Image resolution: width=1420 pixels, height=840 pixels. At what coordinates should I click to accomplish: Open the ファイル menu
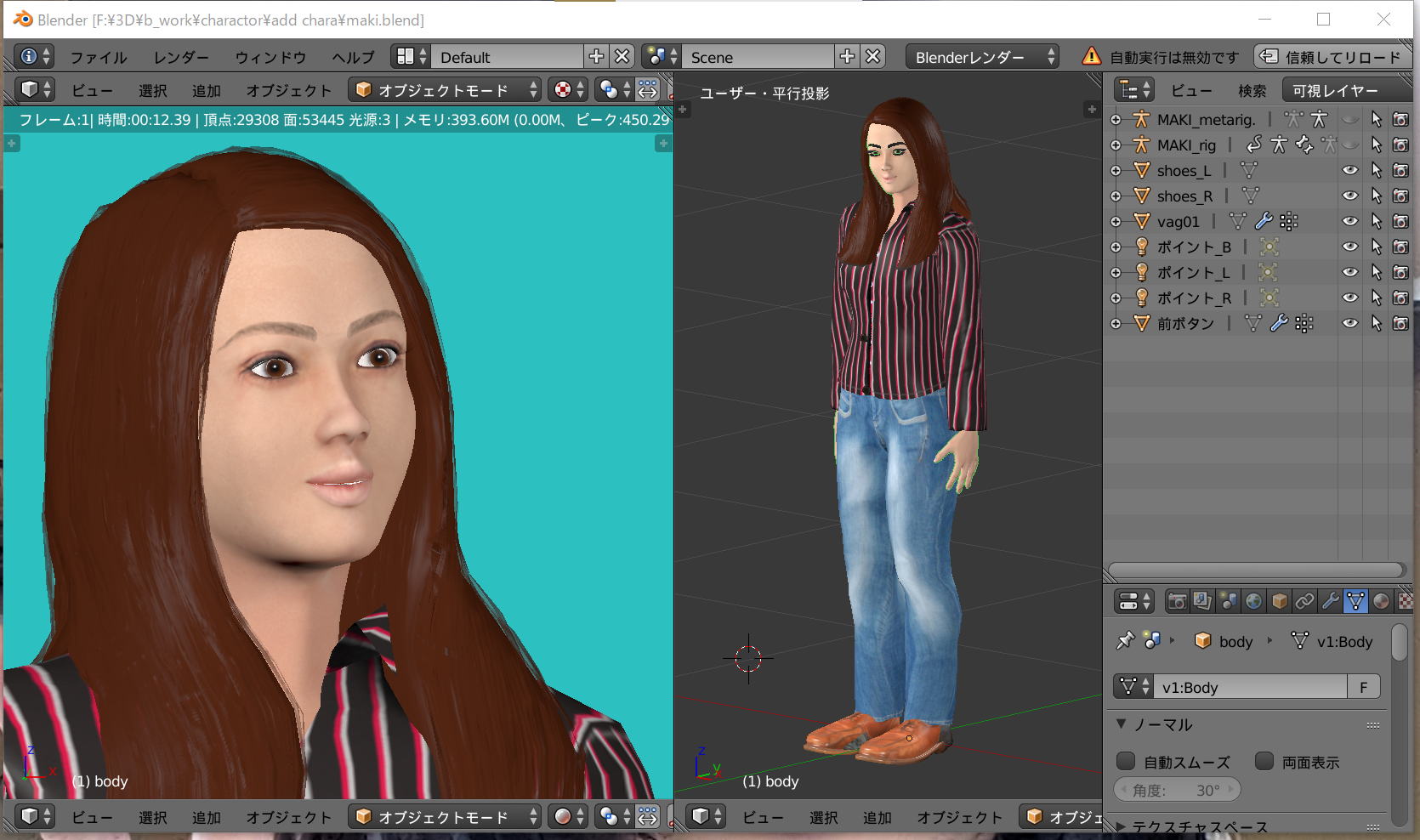point(99,57)
